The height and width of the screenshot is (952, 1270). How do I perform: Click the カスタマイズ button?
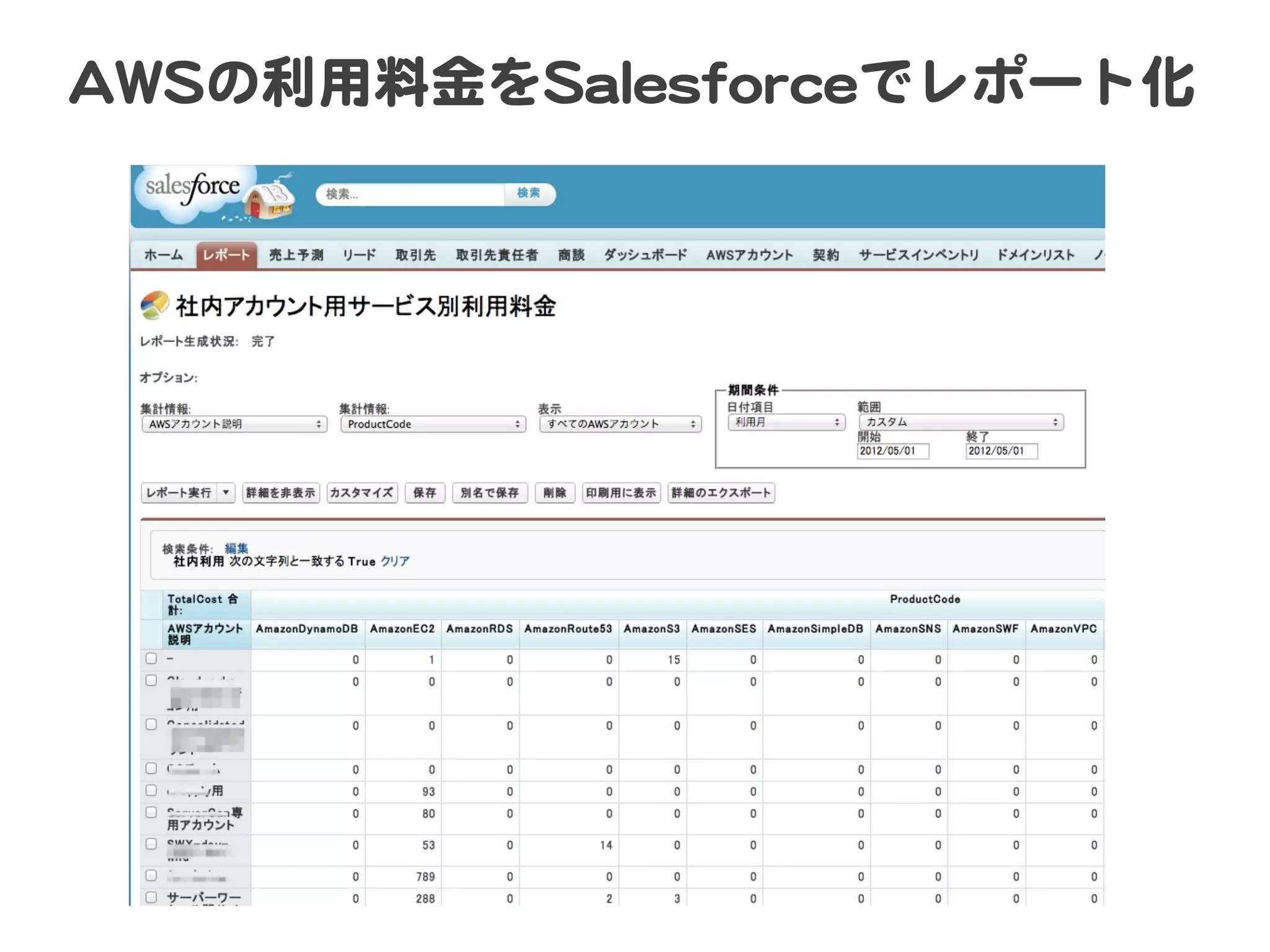point(362,493)
